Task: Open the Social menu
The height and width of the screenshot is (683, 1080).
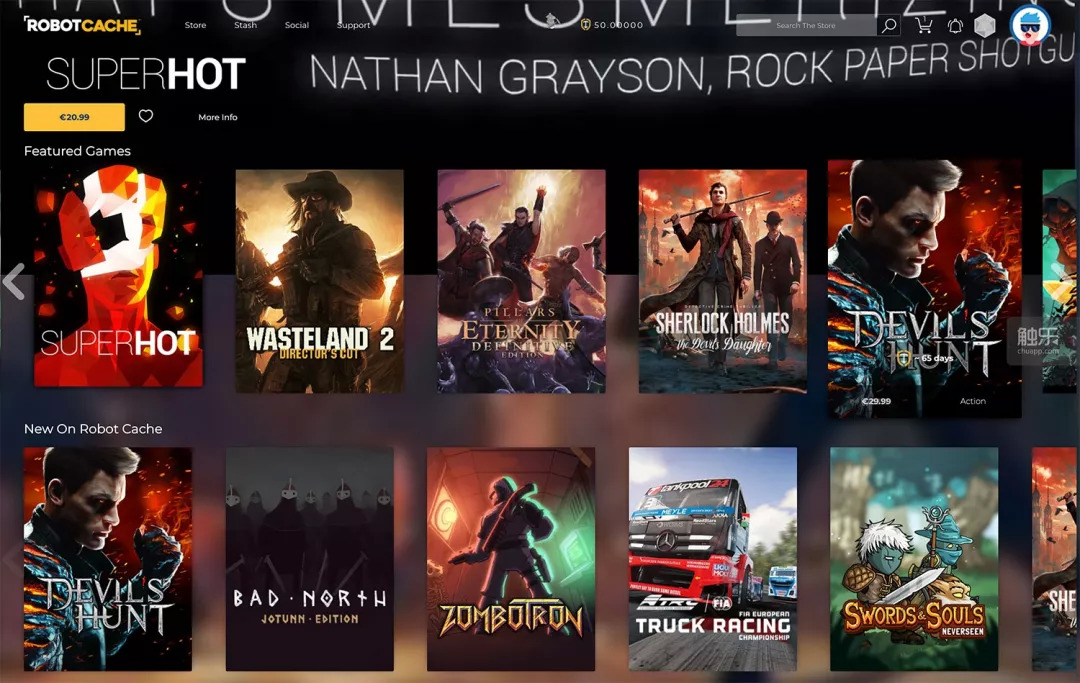Action: pyautogui.click(x=297, y=25)
